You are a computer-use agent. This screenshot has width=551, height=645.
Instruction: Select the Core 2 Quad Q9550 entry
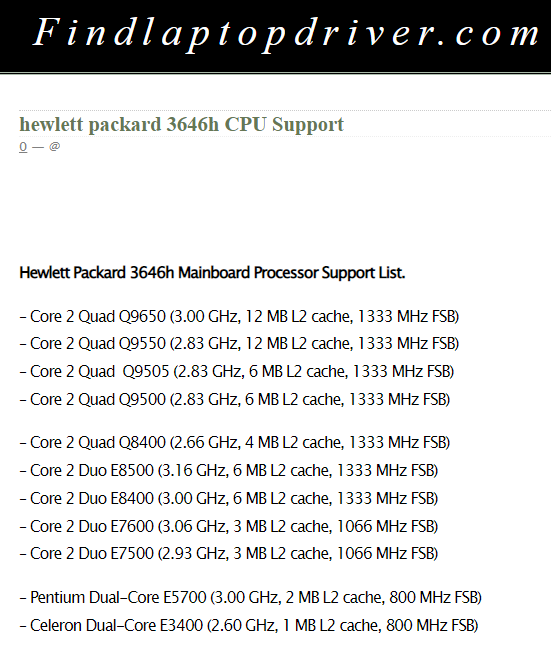click(239, 343)
